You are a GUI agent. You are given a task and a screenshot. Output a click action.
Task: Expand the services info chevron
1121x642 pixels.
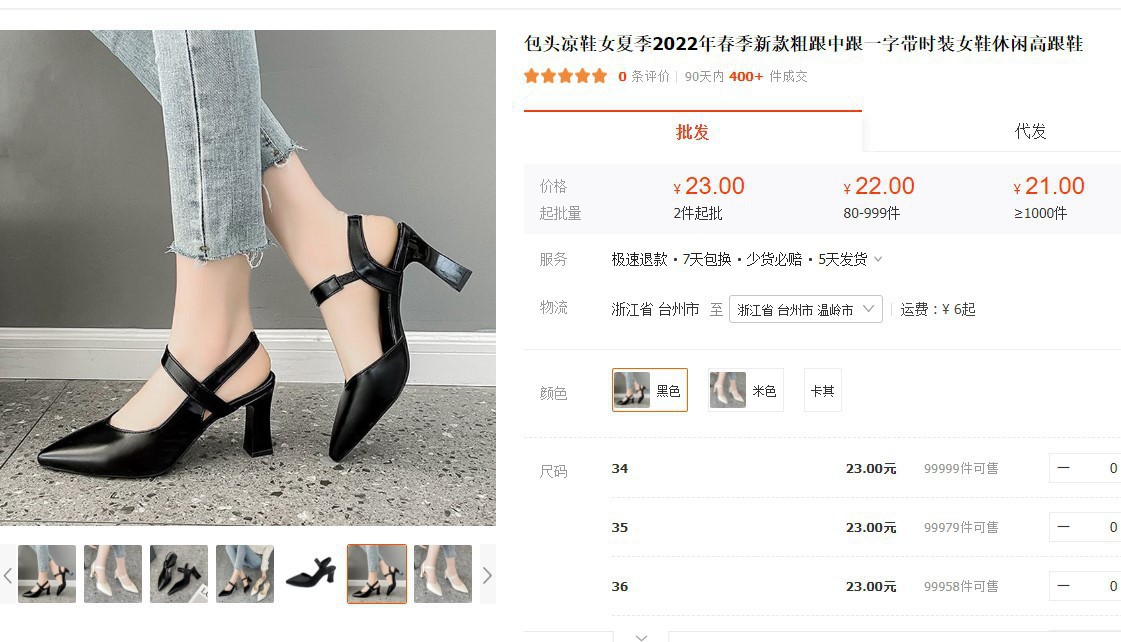pos(879,259)
